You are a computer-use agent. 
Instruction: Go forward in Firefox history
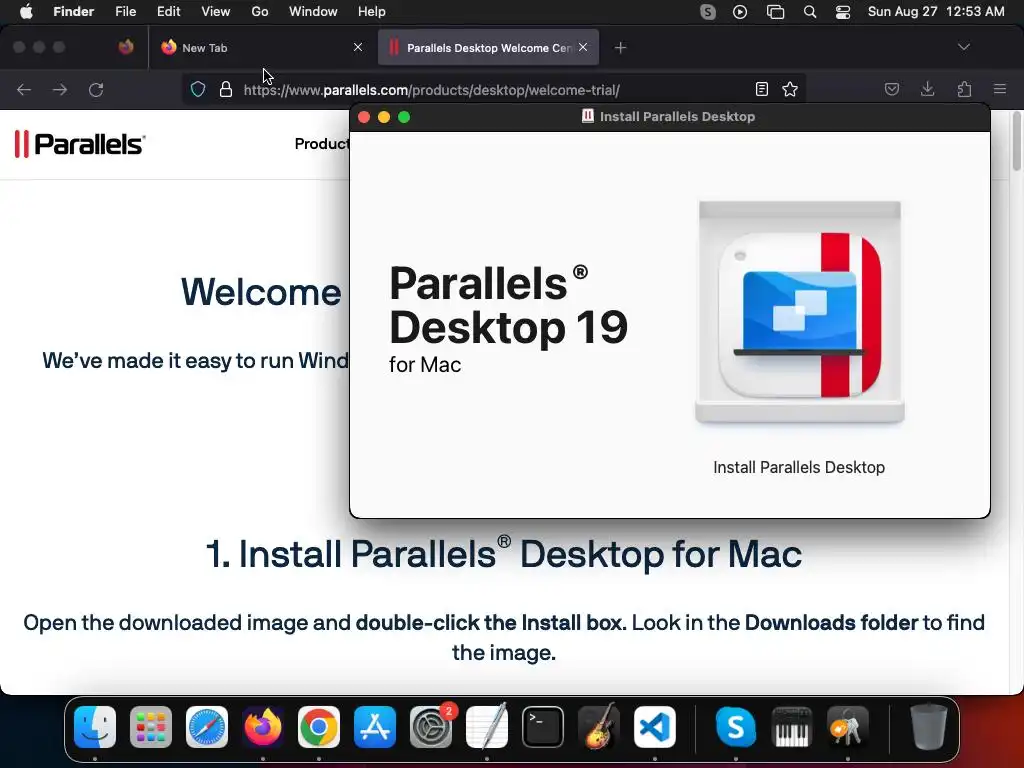tap(60, 89)
